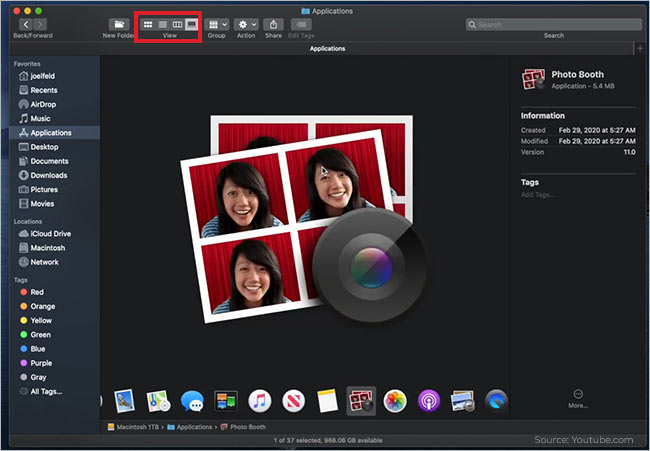Switch to gallery view
The width and height of the screenshot is (650, 451).
tap(191, 24)
